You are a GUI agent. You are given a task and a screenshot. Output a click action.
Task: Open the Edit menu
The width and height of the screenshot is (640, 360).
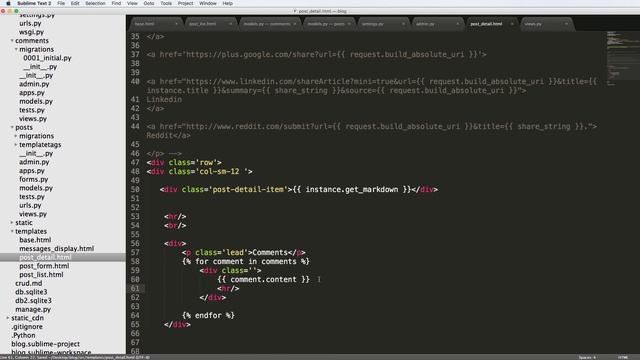pos(75,3)
